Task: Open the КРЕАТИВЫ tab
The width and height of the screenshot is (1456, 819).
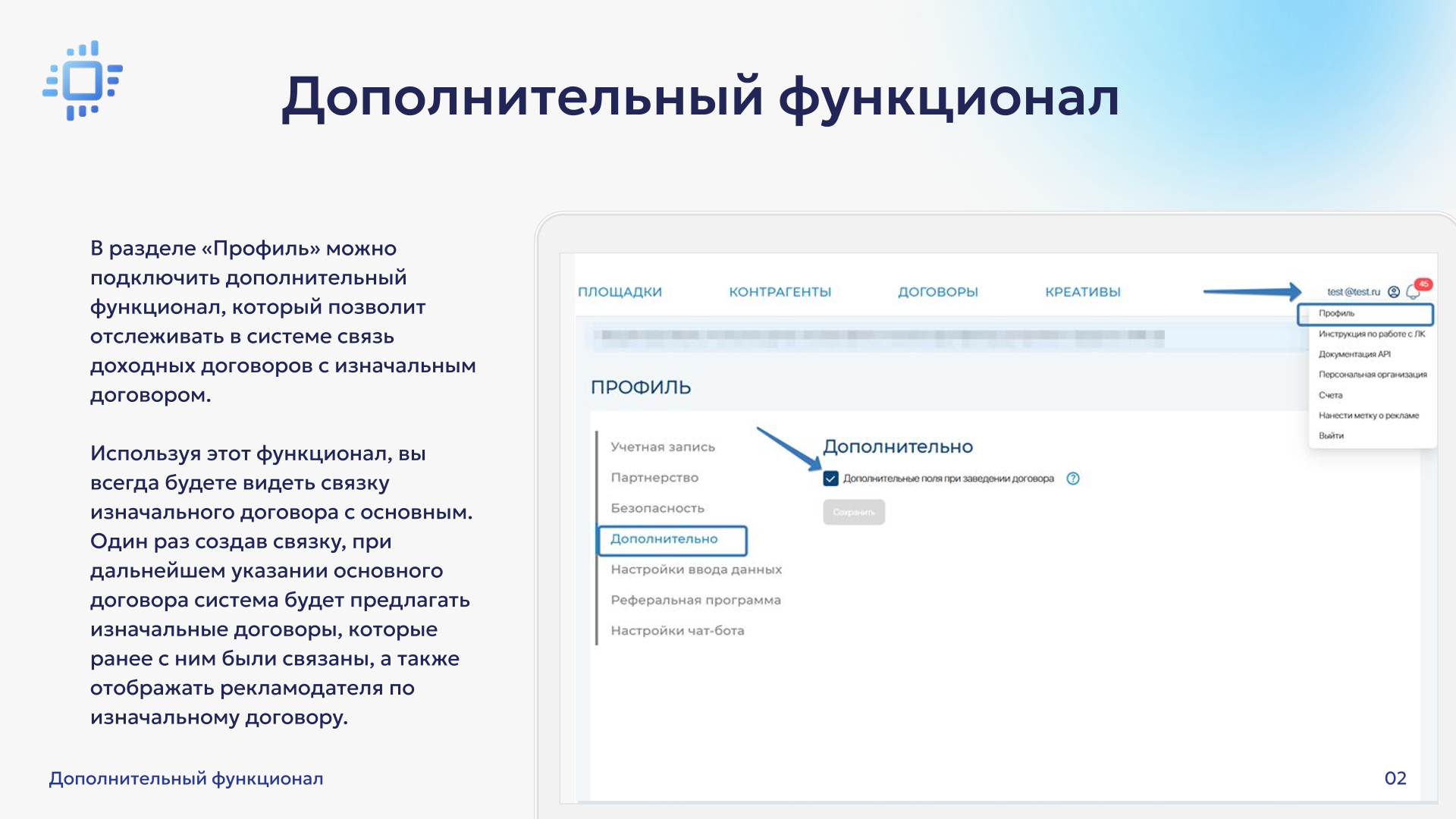Action: 1082,292
